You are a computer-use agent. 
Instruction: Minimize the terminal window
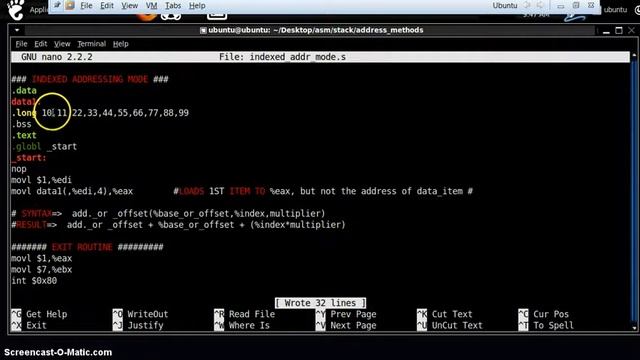tap(606, 31)
